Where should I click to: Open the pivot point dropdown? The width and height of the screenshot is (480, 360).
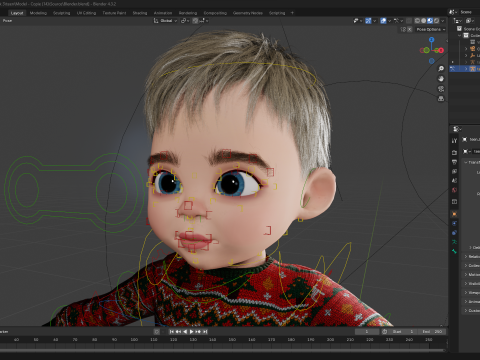pos(185,21)
